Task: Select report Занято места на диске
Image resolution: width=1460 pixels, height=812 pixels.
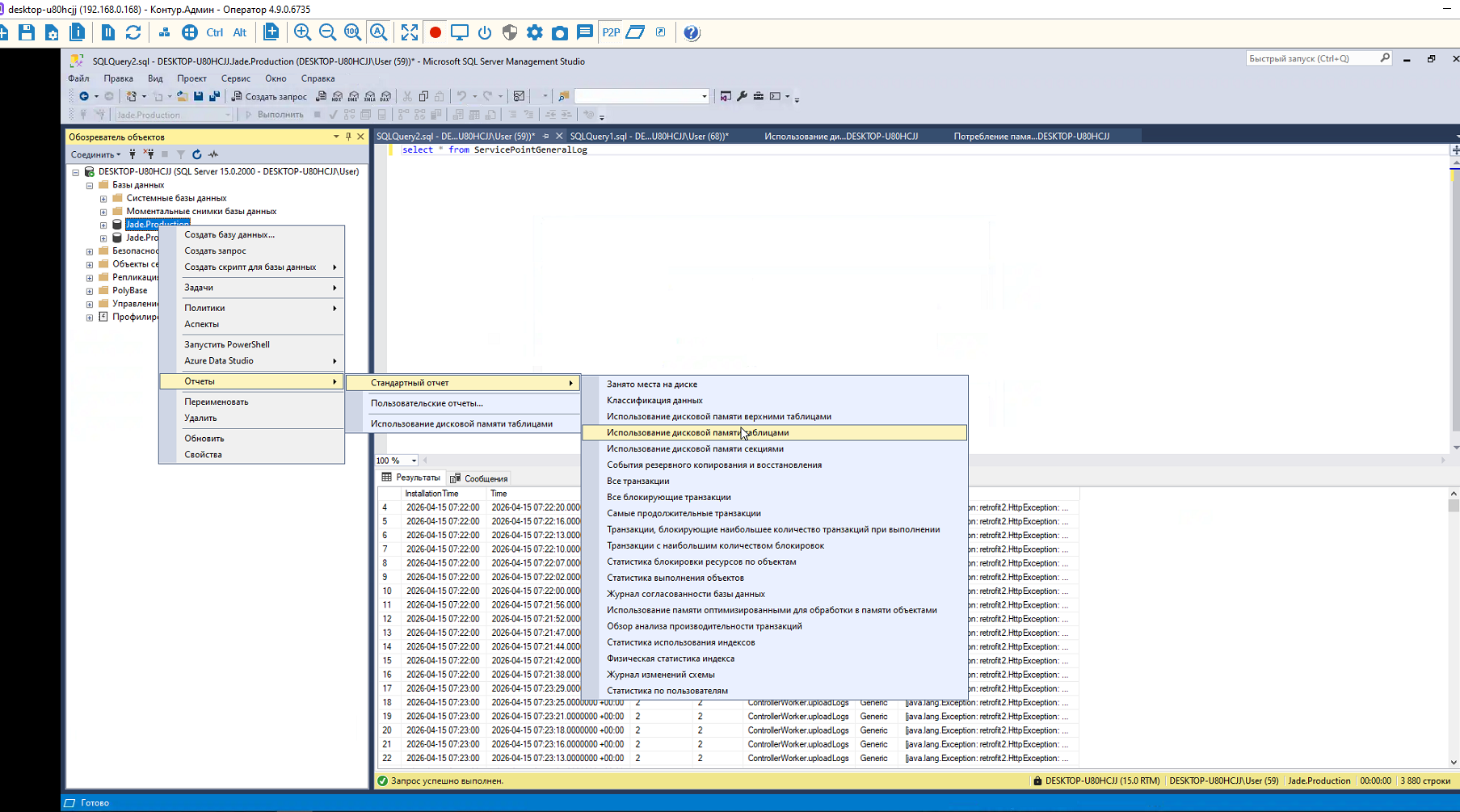Action: click(x=651, y=384)
